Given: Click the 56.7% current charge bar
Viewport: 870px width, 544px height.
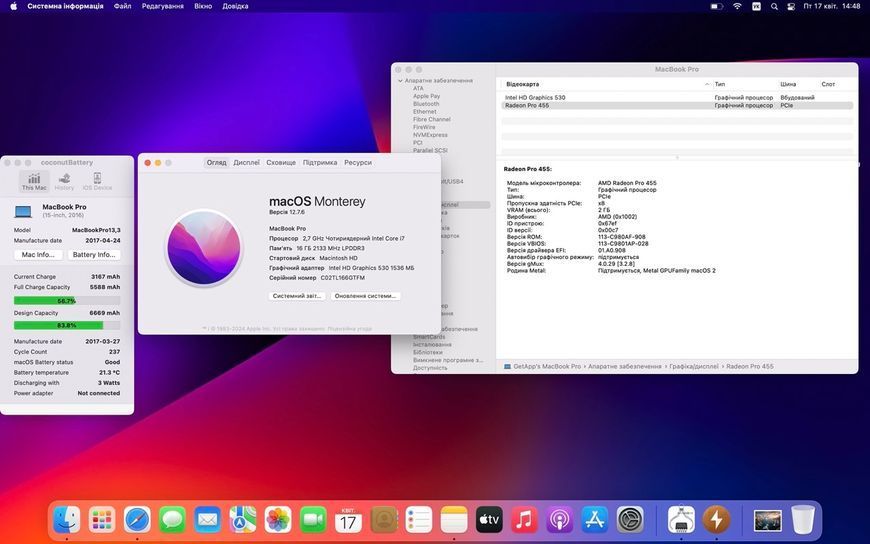Looking at the screenshot, I should pos(67,300).
